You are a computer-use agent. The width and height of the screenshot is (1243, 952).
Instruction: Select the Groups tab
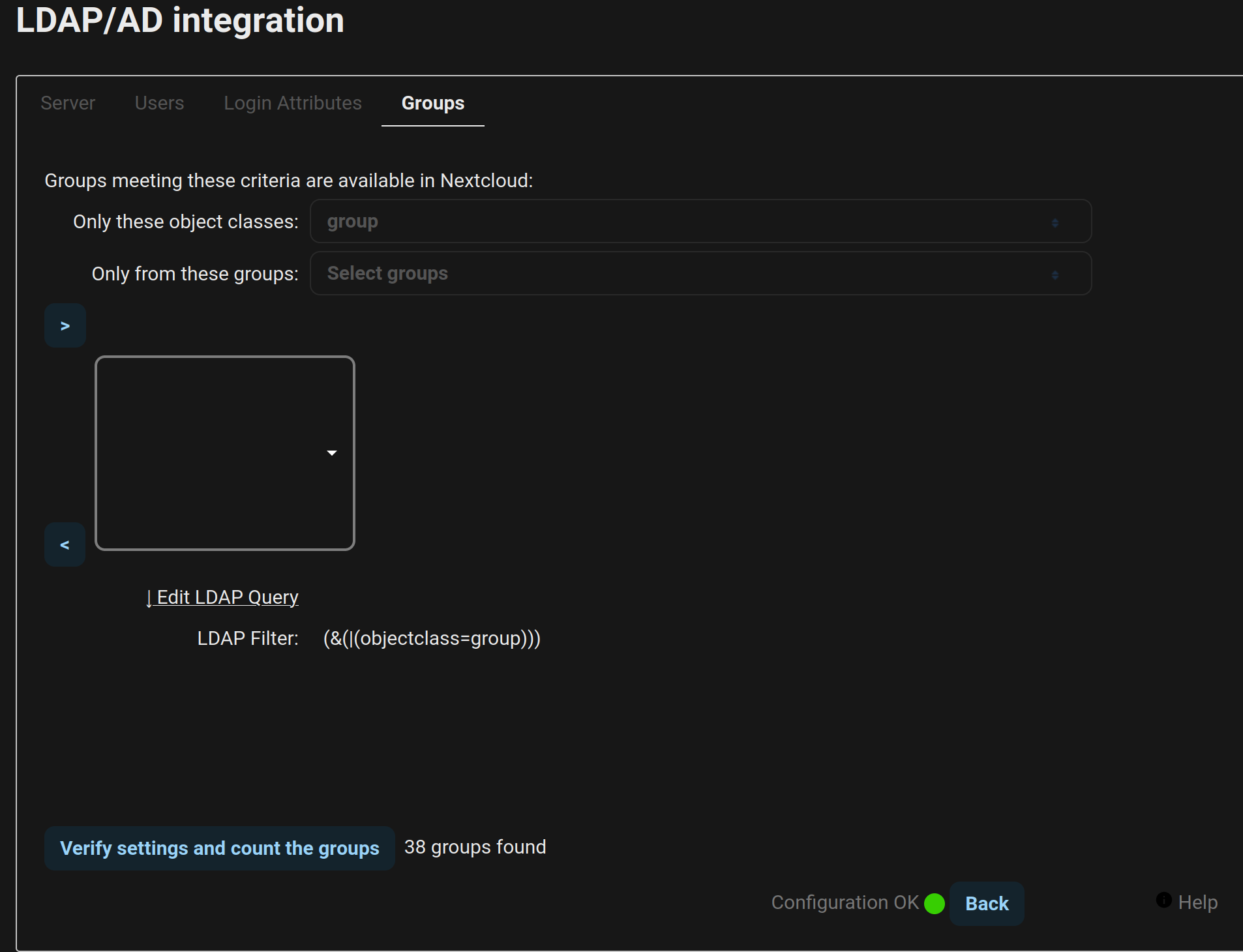click(x=433, y=103)
